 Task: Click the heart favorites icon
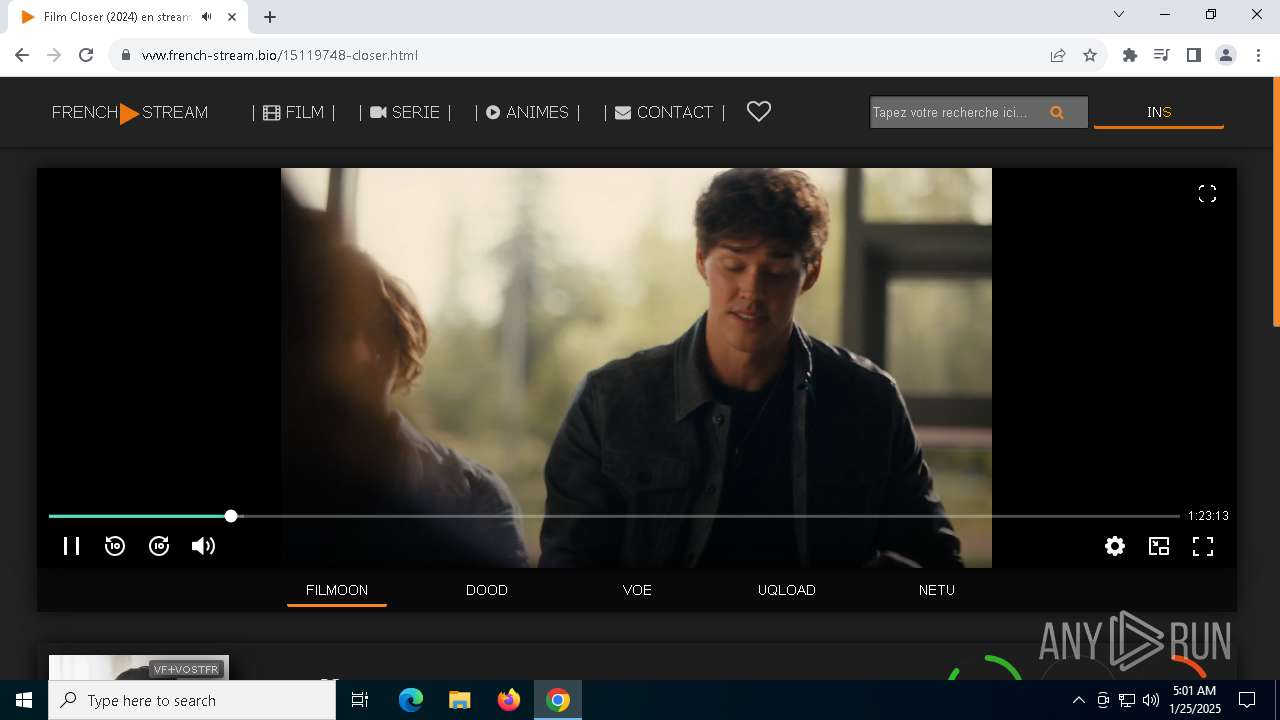click(x=759, y=112)
